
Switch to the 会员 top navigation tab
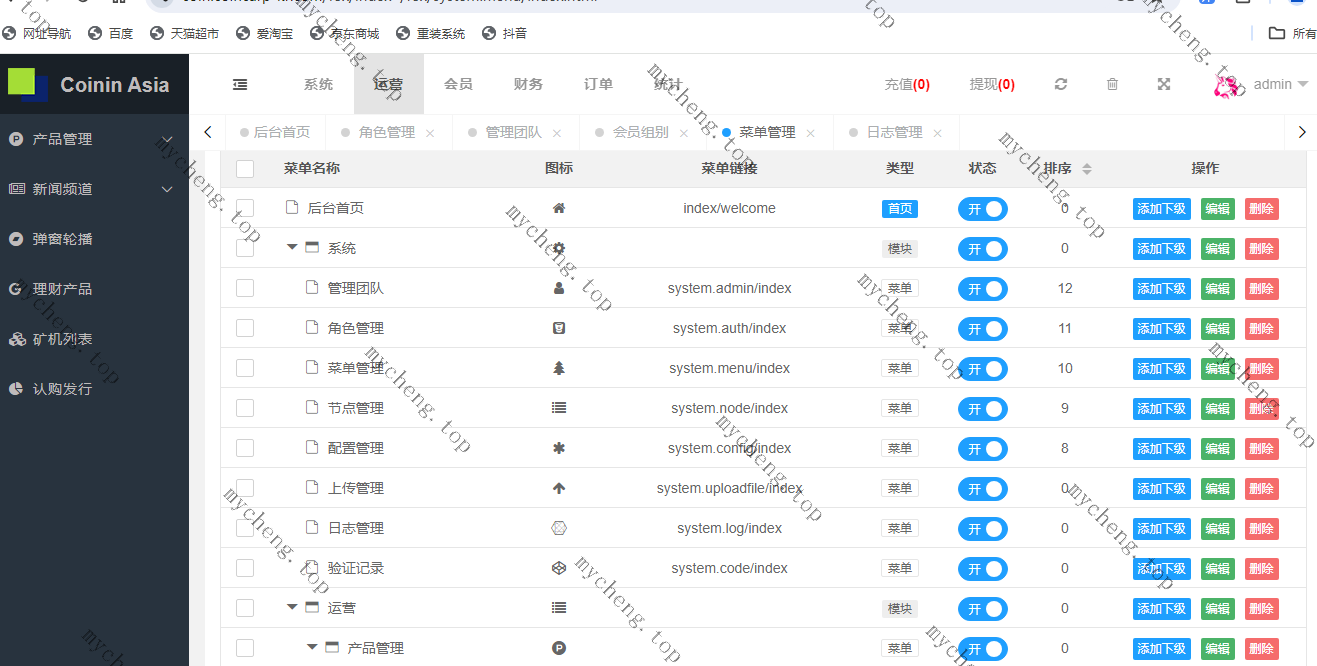(x=458, y=84)
